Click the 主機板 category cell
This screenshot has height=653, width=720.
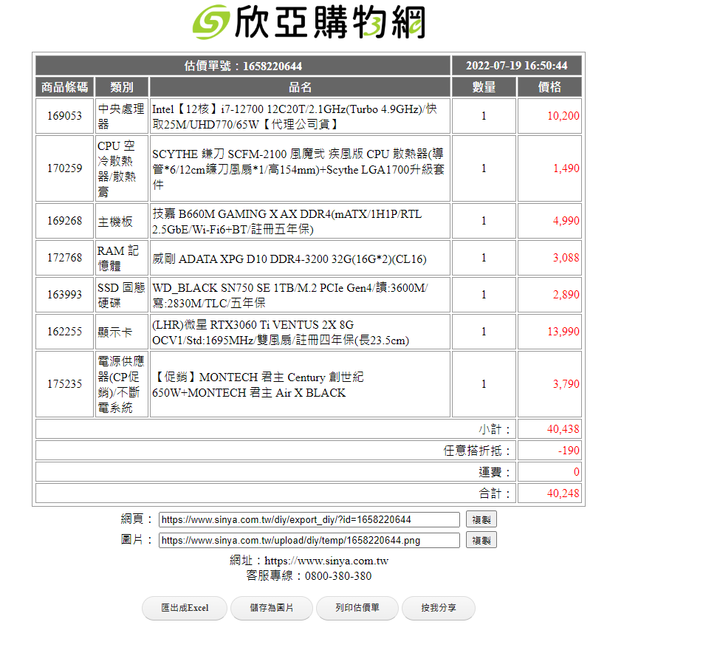[122, 221]
